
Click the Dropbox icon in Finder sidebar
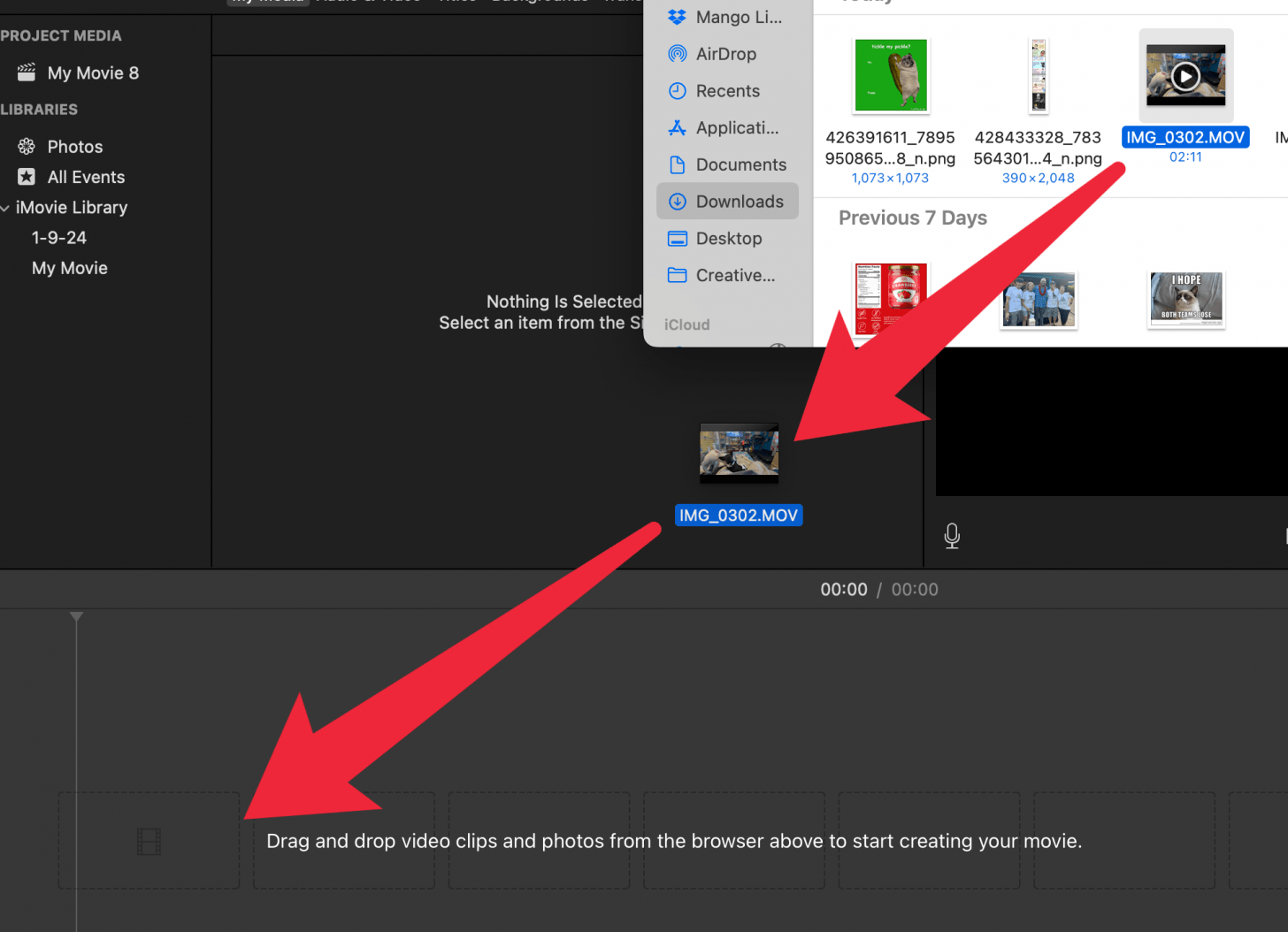(678, 17)
